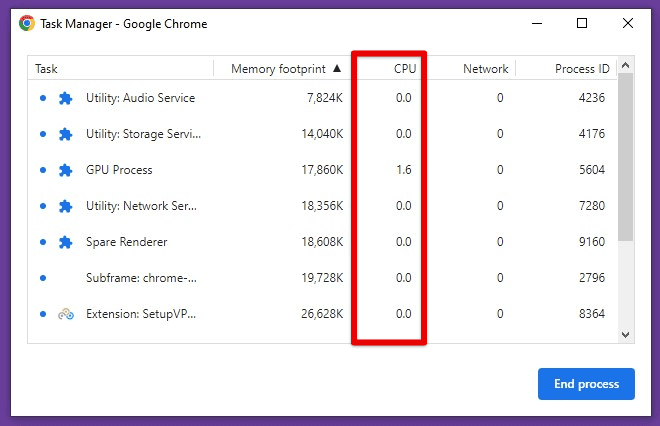
Task: Sort by Memory footprint column header
Action: [278, 69]
